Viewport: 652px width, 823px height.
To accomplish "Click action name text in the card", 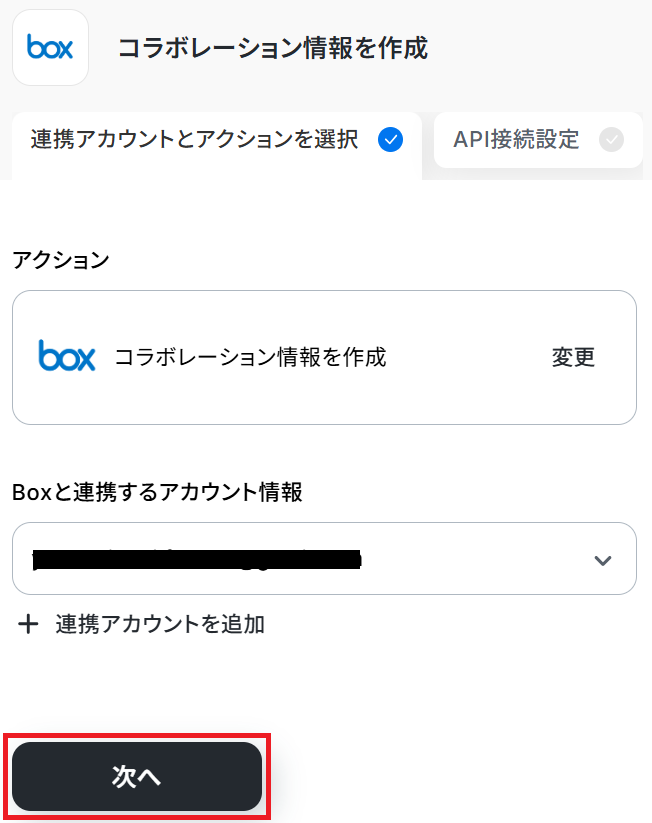I will pyautogui.click(x=250, y=357).
